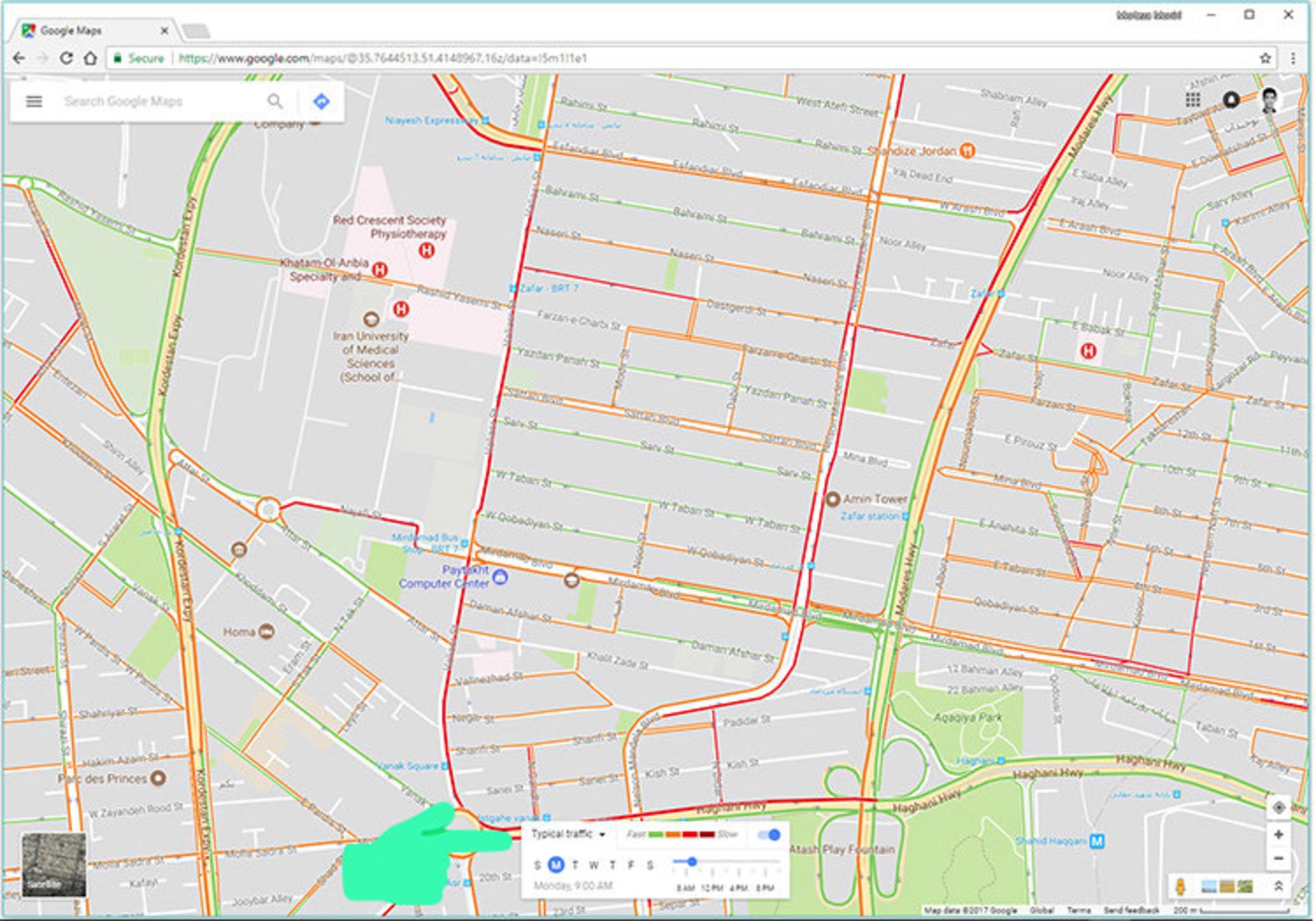The width and height of the screenshot is (1316, 921).
Task: Select Tuesday, the T between M and W
Action: pyautogui.click(x=575, y=865)
